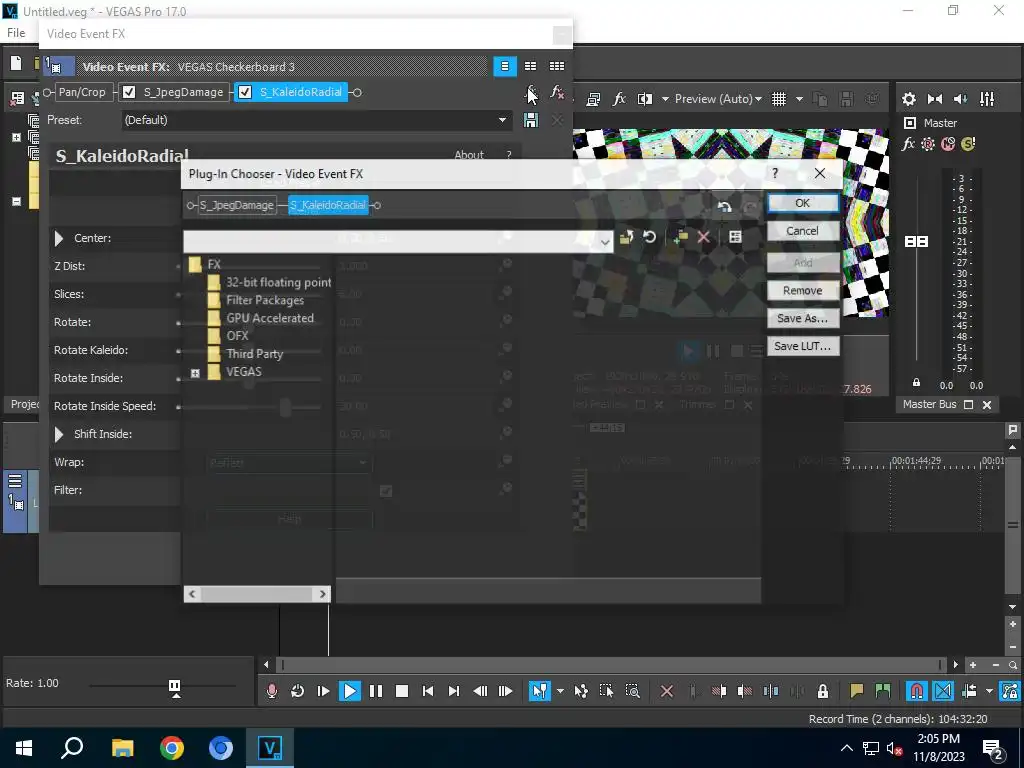This screenshot has height=768, width=1024.
Task: Click the preview overlay grid icon
Action: point(778,99)
